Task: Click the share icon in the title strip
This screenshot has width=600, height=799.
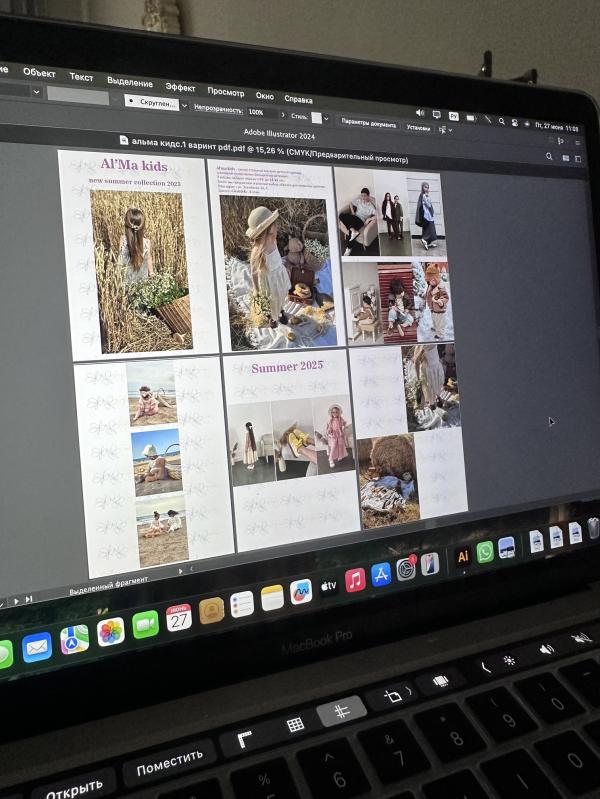Action: (x=561, y=141)
